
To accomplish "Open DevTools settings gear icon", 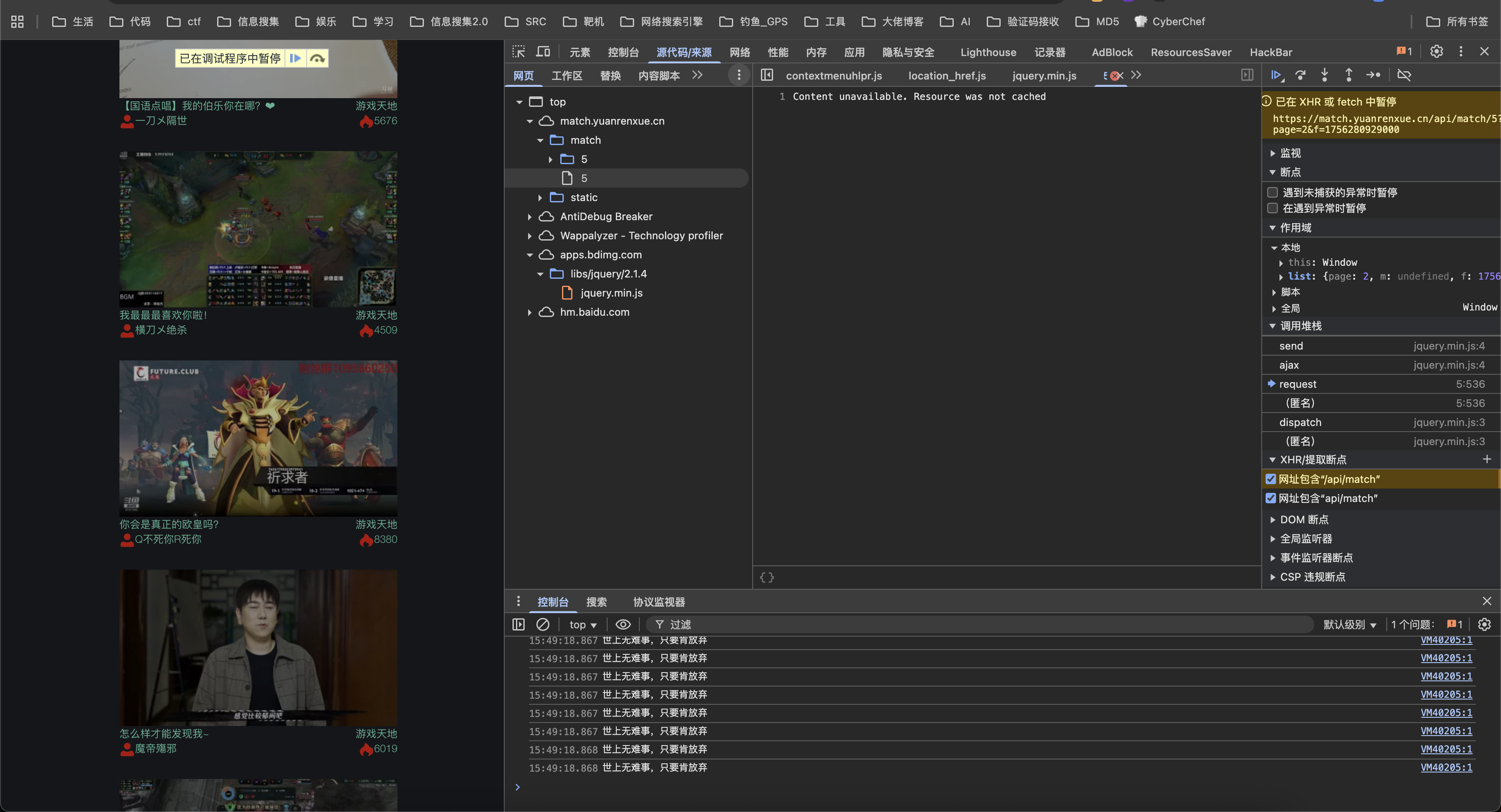I will coord(1436,51).
